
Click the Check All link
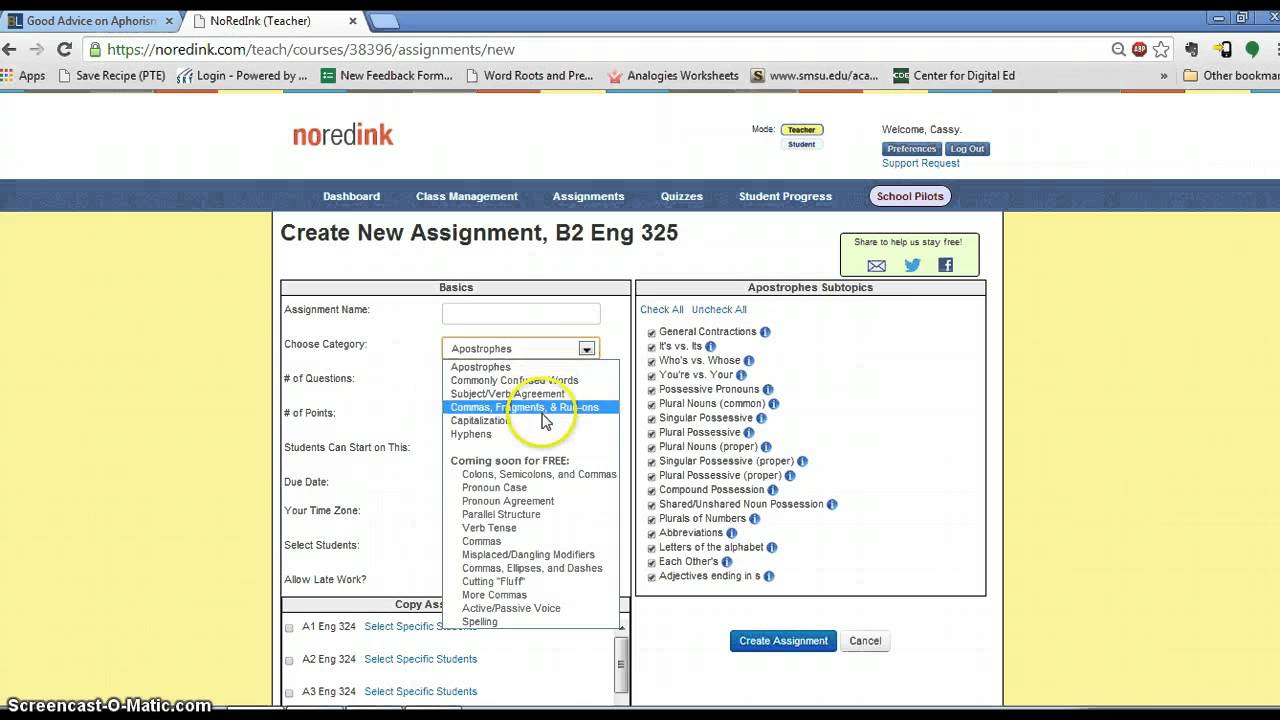tap(662, 310)
